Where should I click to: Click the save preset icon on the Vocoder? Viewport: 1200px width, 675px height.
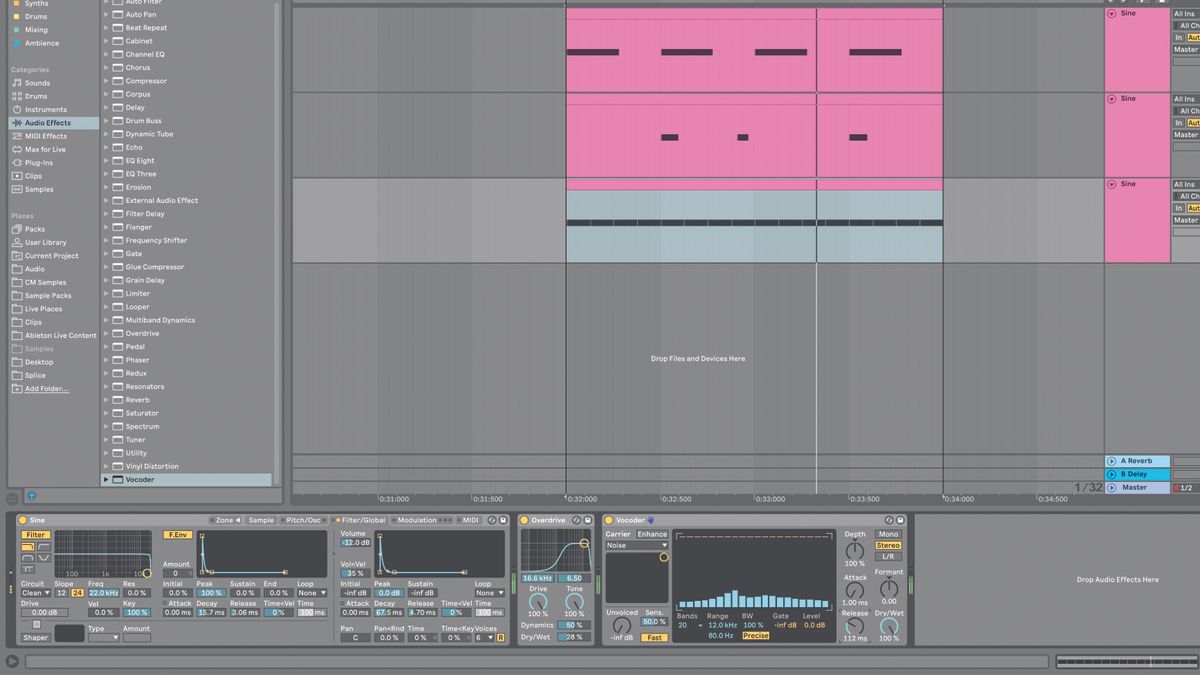click(899, 520)
